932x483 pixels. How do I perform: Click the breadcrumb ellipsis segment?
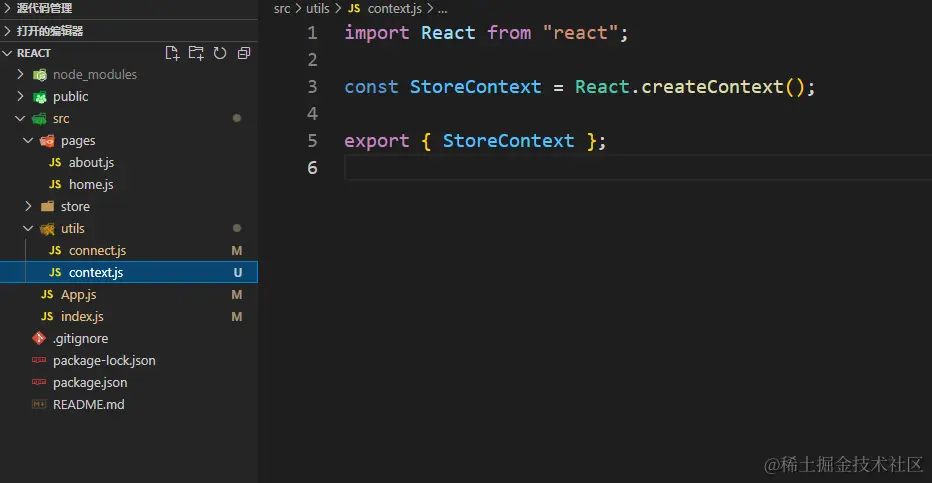(x=442, y=9)
